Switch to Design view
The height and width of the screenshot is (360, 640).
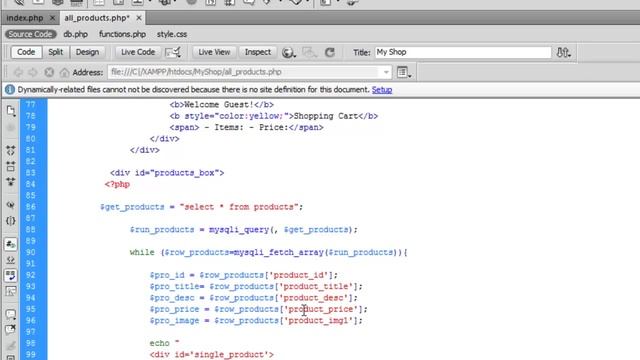[x=87, y=52]
